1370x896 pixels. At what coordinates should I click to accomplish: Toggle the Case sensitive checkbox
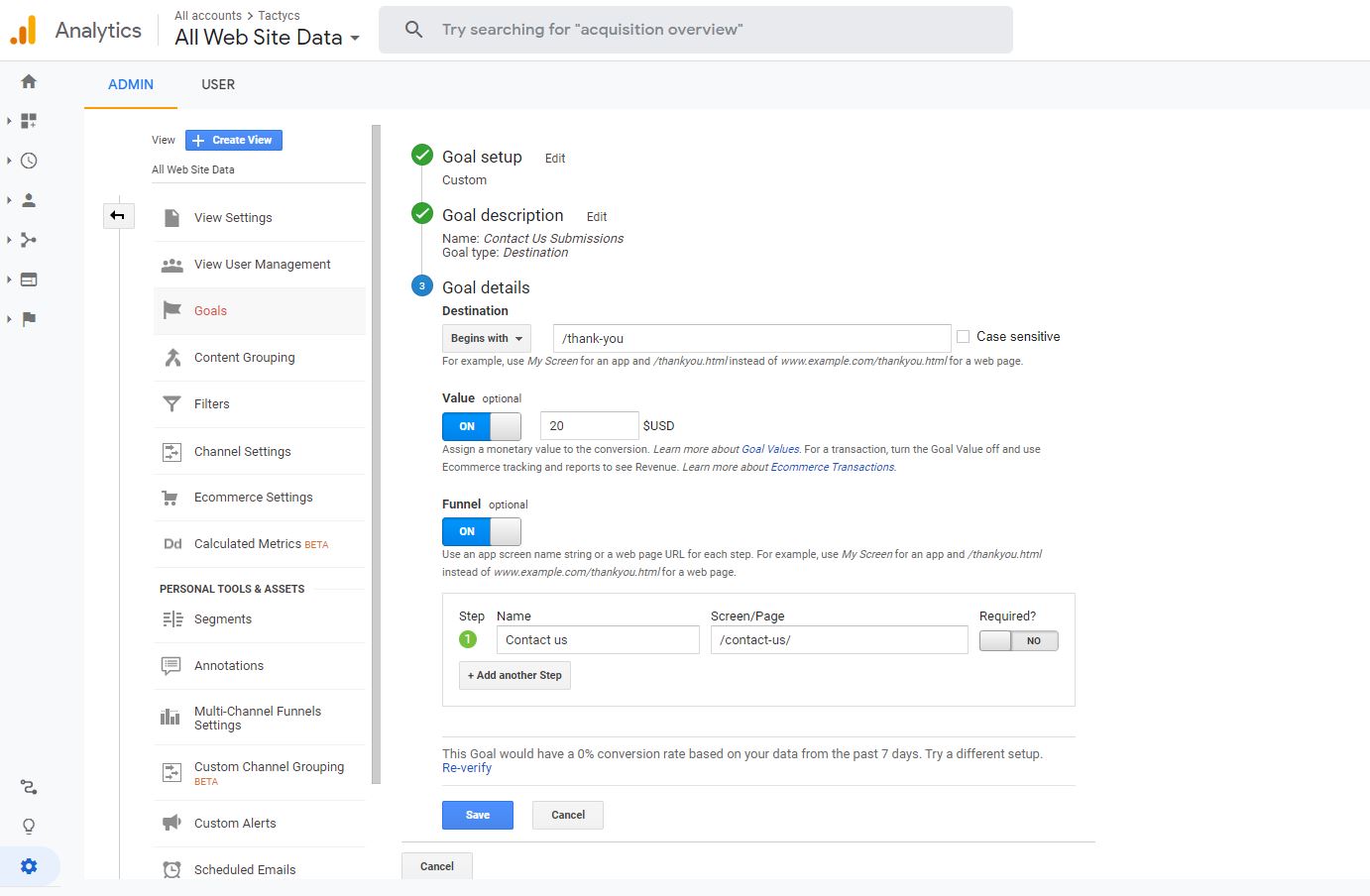click(x=963, y=337)
